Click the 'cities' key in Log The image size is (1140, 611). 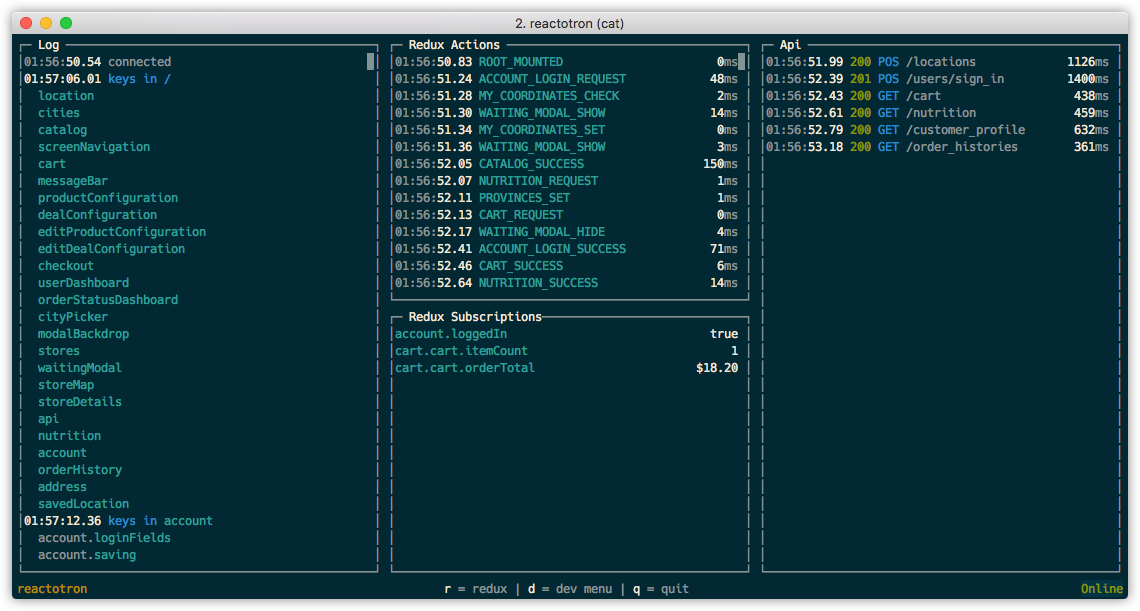tap(59, 113)
